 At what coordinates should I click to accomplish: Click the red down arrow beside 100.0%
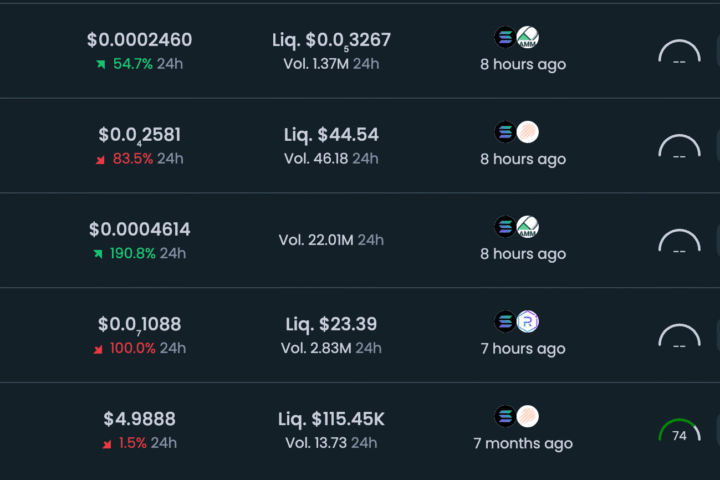point(98,349)
